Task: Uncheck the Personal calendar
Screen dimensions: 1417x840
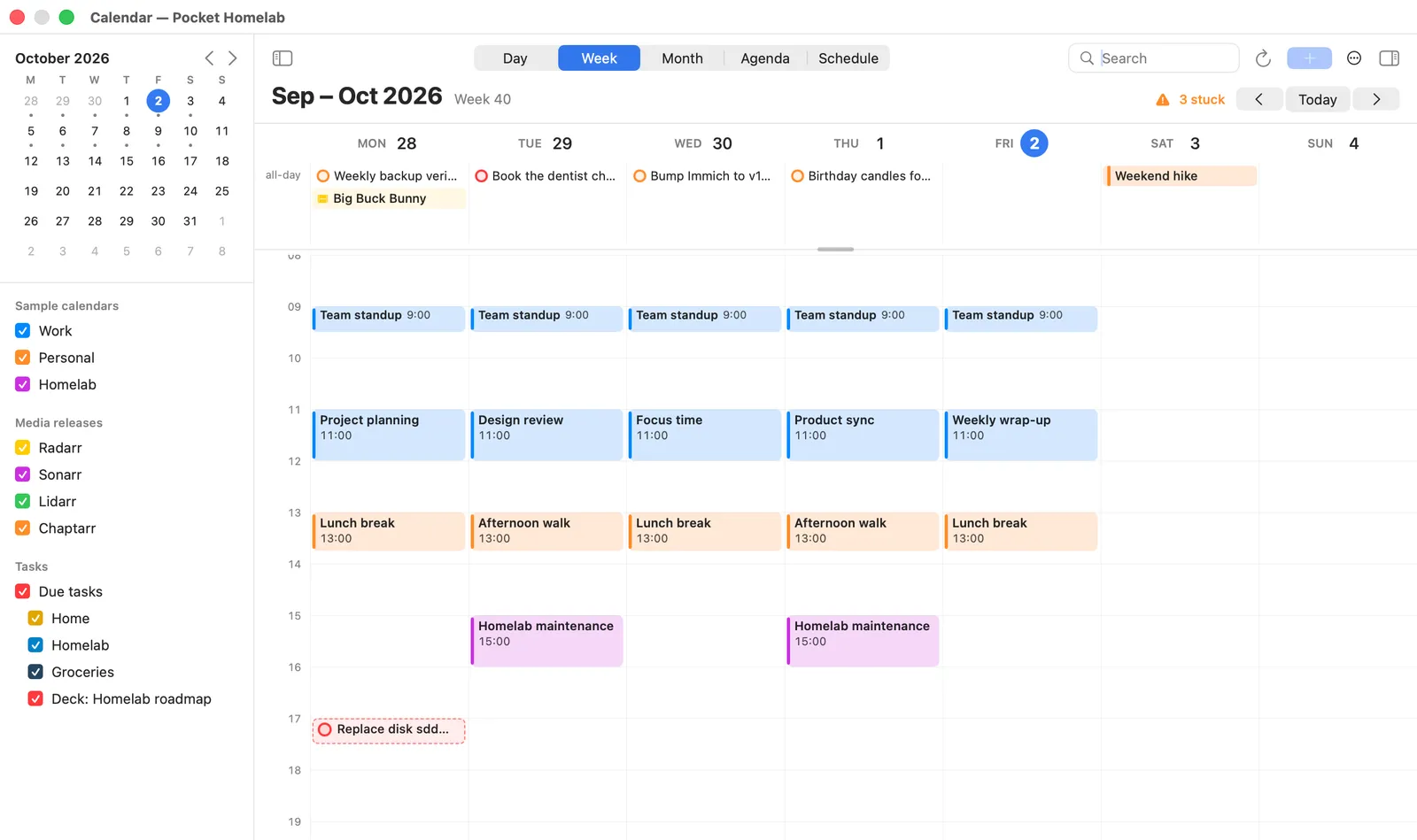Action: (23, 358)
